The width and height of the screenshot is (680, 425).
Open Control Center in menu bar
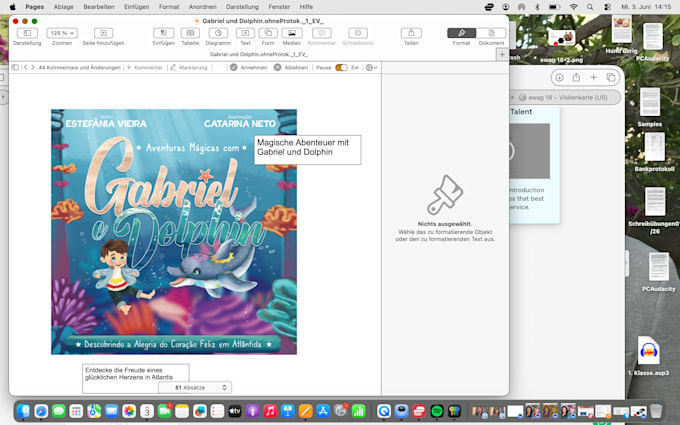[607, 7]
